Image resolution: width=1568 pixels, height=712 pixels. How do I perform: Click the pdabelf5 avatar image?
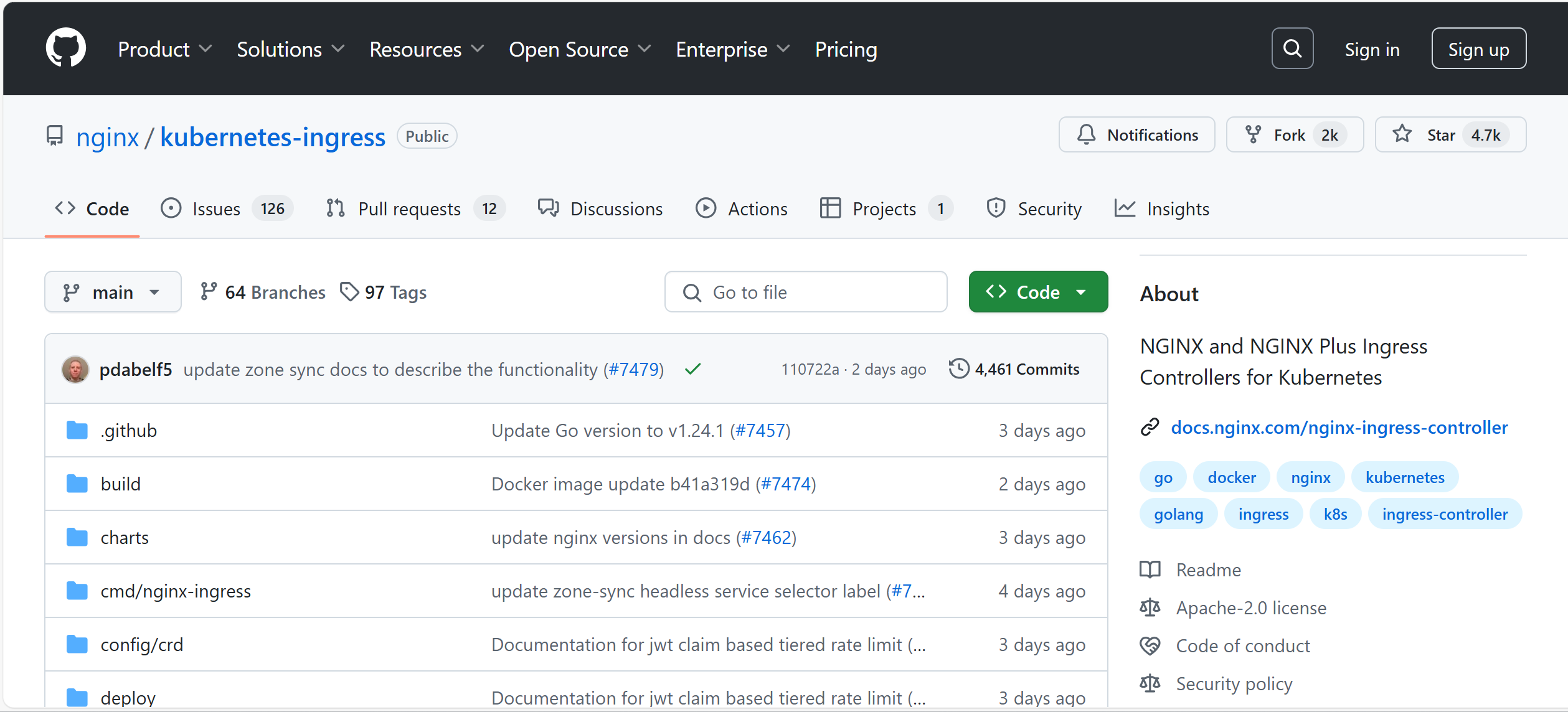(75, 369)
